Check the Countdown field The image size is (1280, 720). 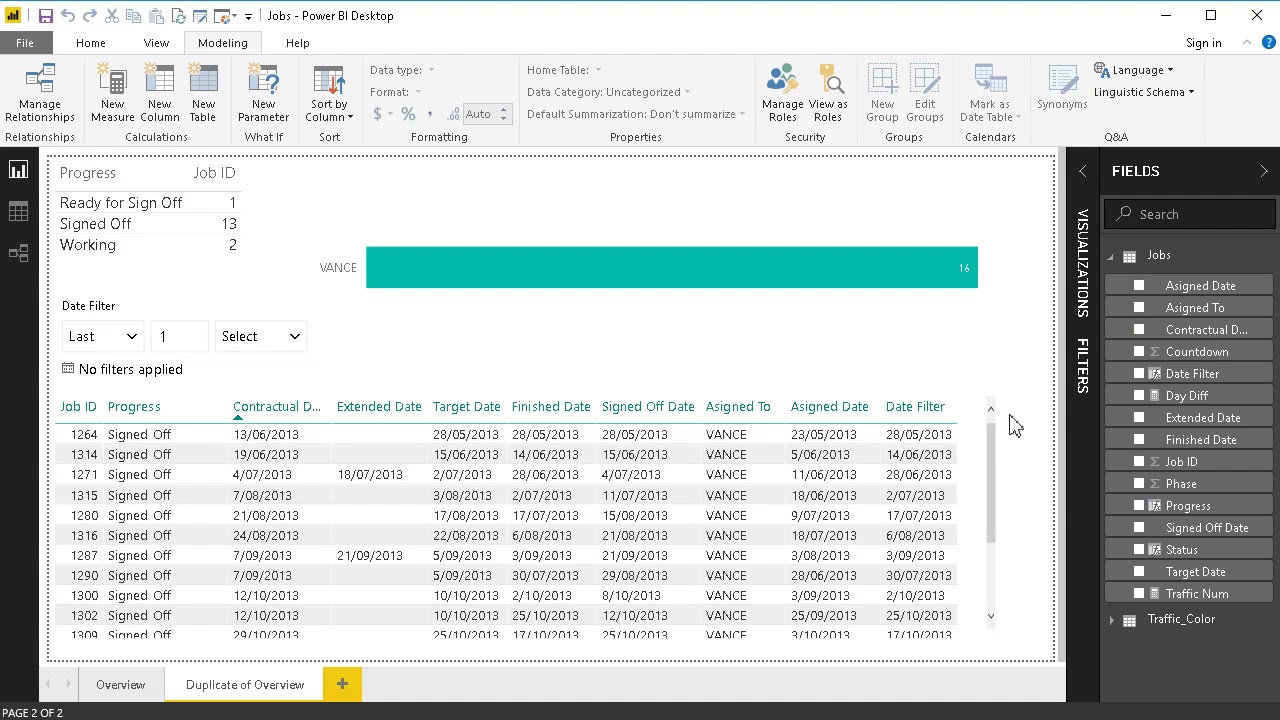pyautogui.click(x=1138, y=352)
